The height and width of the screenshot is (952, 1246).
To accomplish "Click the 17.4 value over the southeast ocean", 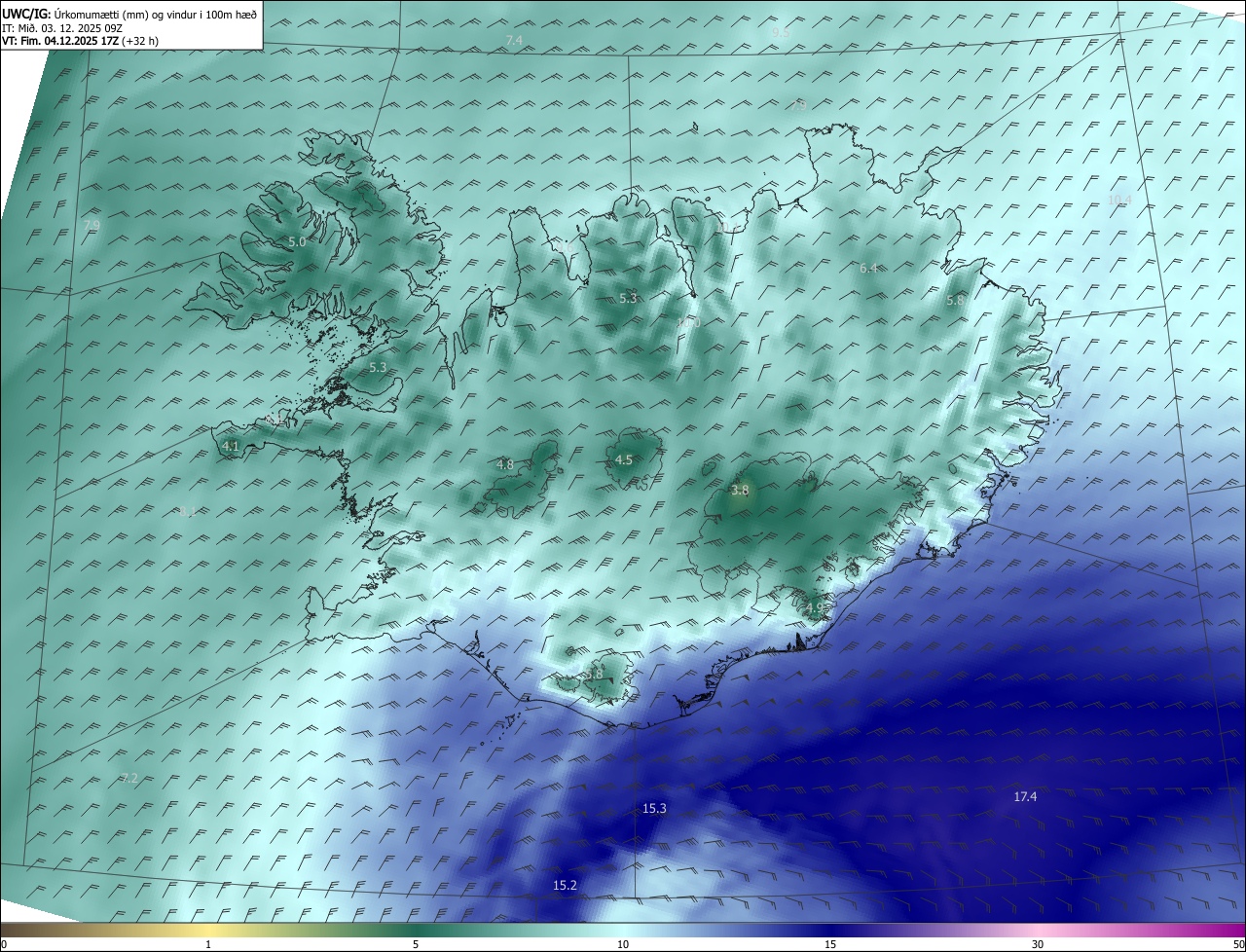I will [1025, 797].
